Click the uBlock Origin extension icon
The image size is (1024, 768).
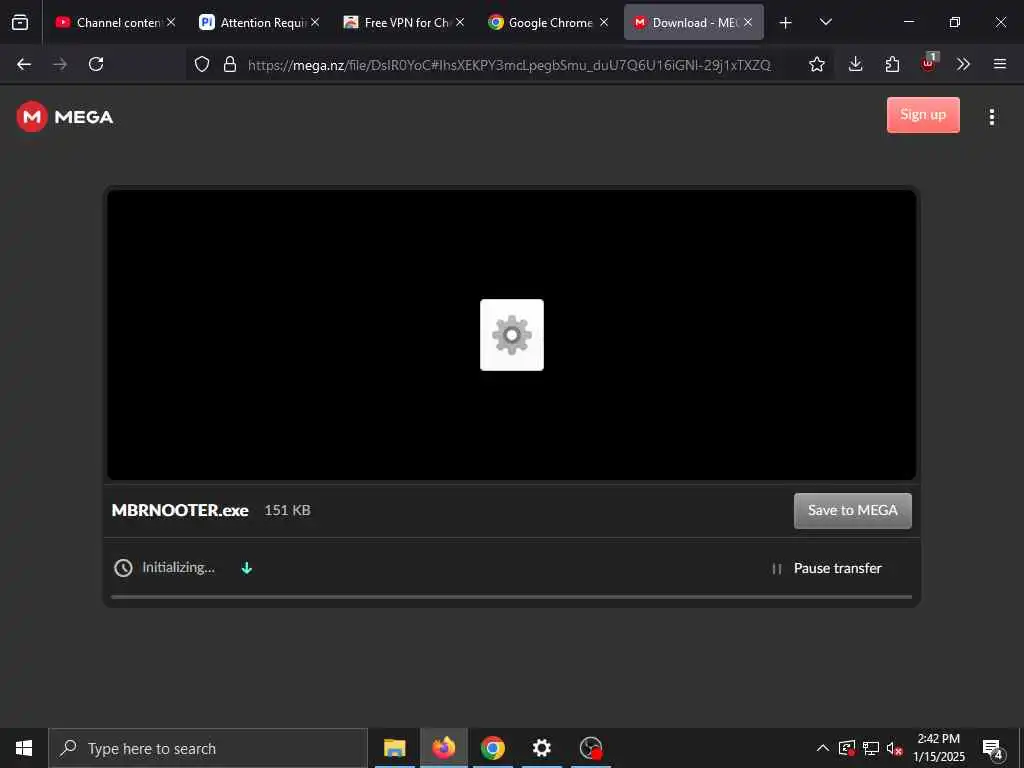[929, 63]
